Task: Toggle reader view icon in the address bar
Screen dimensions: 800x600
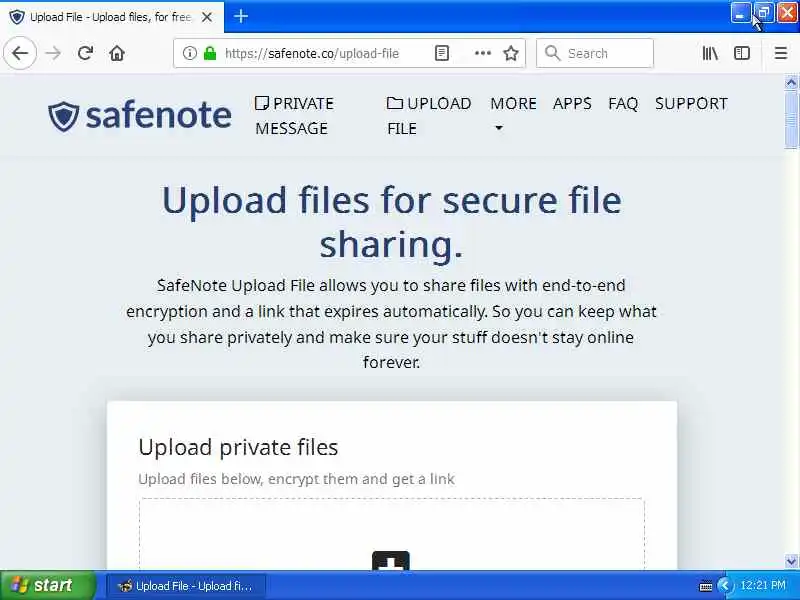Action: [x=442, y=53]
